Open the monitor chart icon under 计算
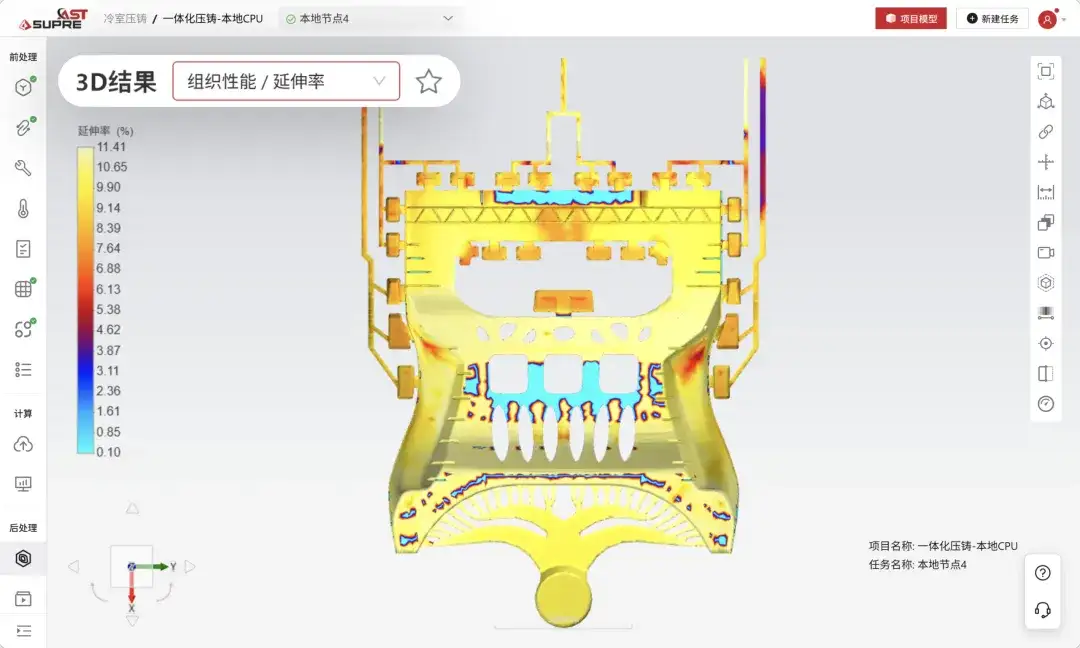 point(23,484)
